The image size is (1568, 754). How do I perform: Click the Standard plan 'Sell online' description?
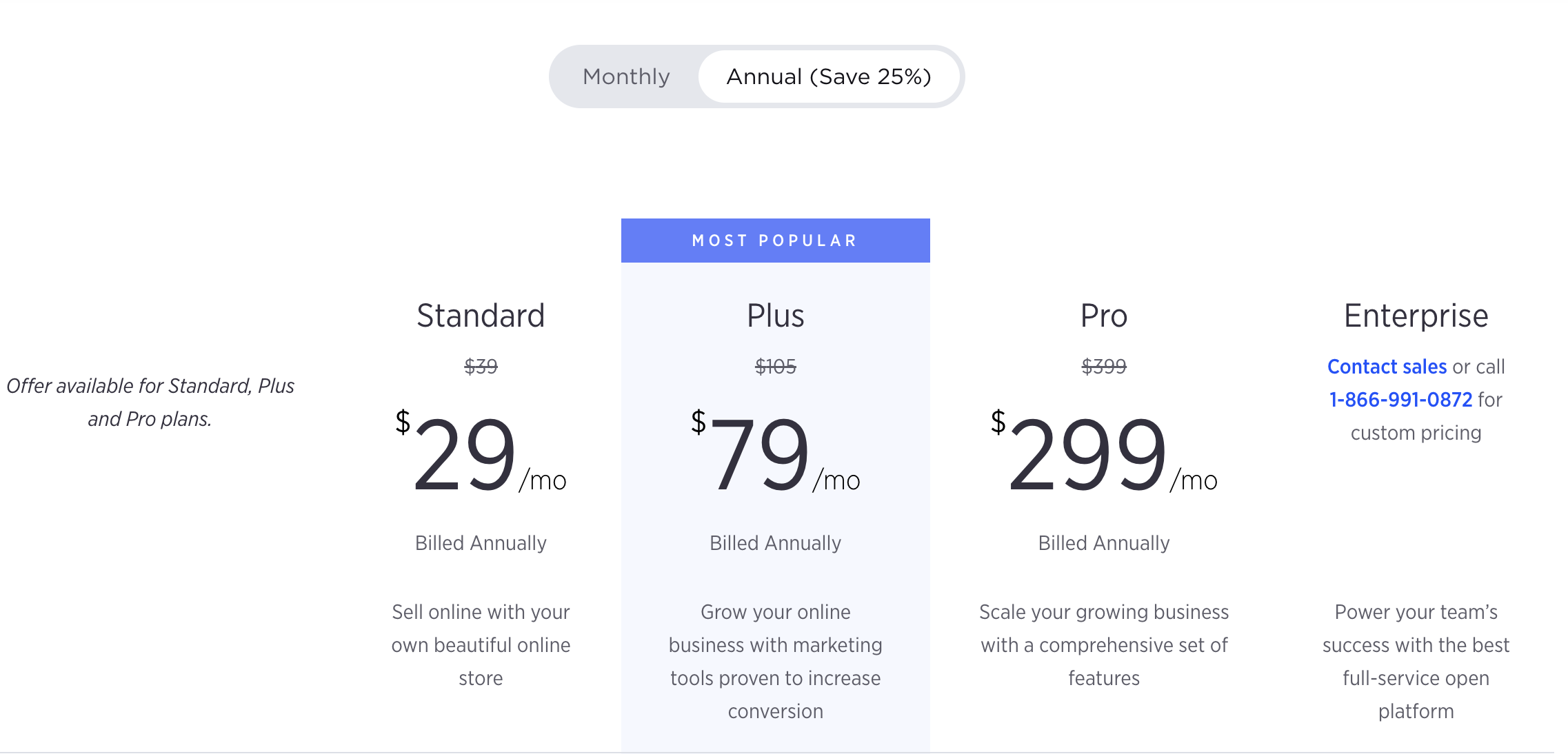(481, 645)
